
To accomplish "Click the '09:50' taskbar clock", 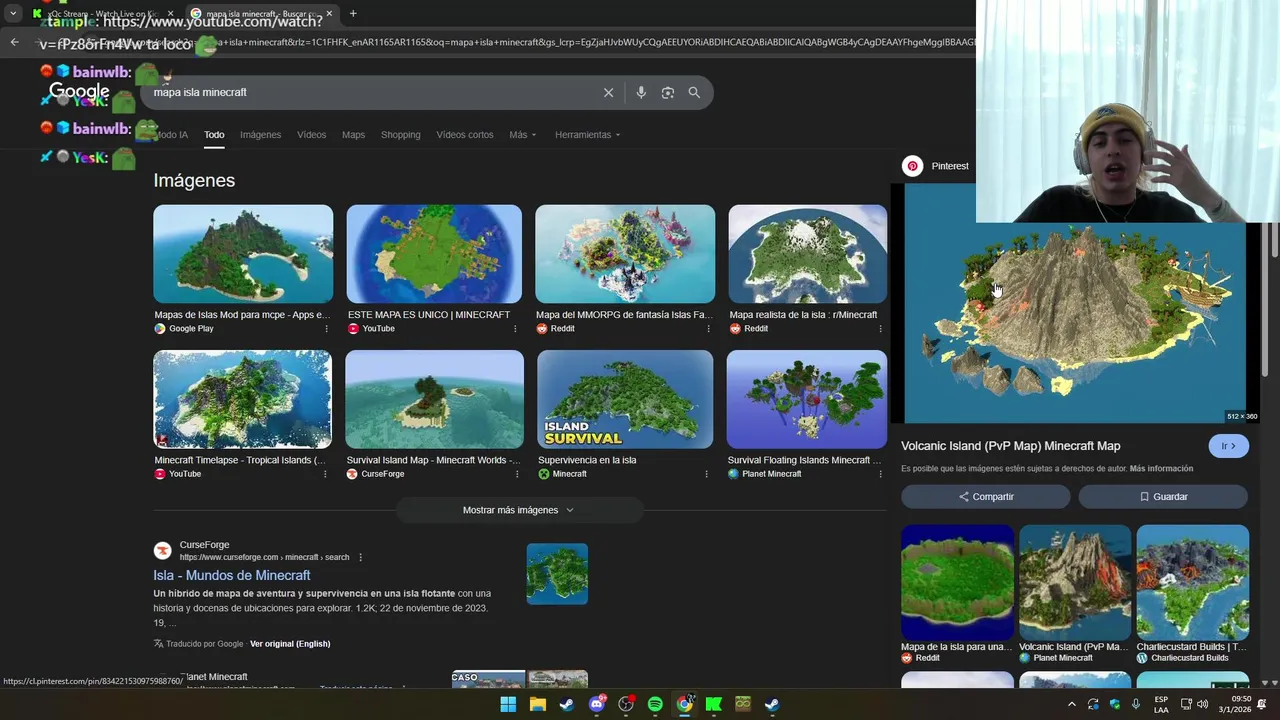I will click(x=1241, y=699).
